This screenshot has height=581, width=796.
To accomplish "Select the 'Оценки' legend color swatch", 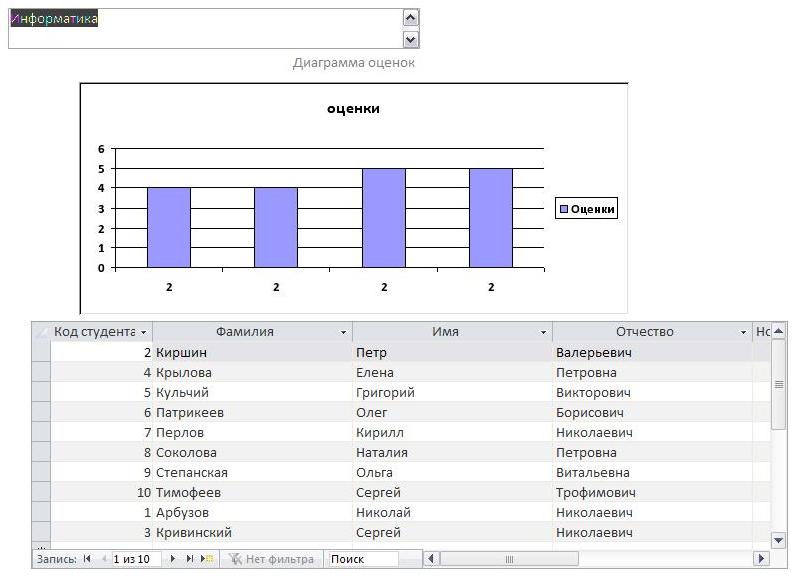I will [x=563, y=209].
